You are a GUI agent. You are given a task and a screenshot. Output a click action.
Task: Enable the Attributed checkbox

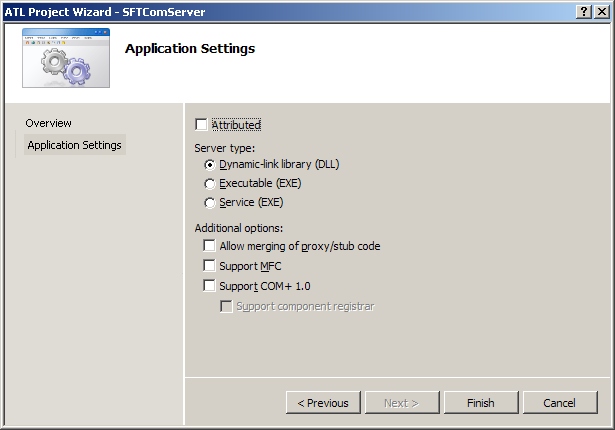pyautogui.click(x=202, y=125)
